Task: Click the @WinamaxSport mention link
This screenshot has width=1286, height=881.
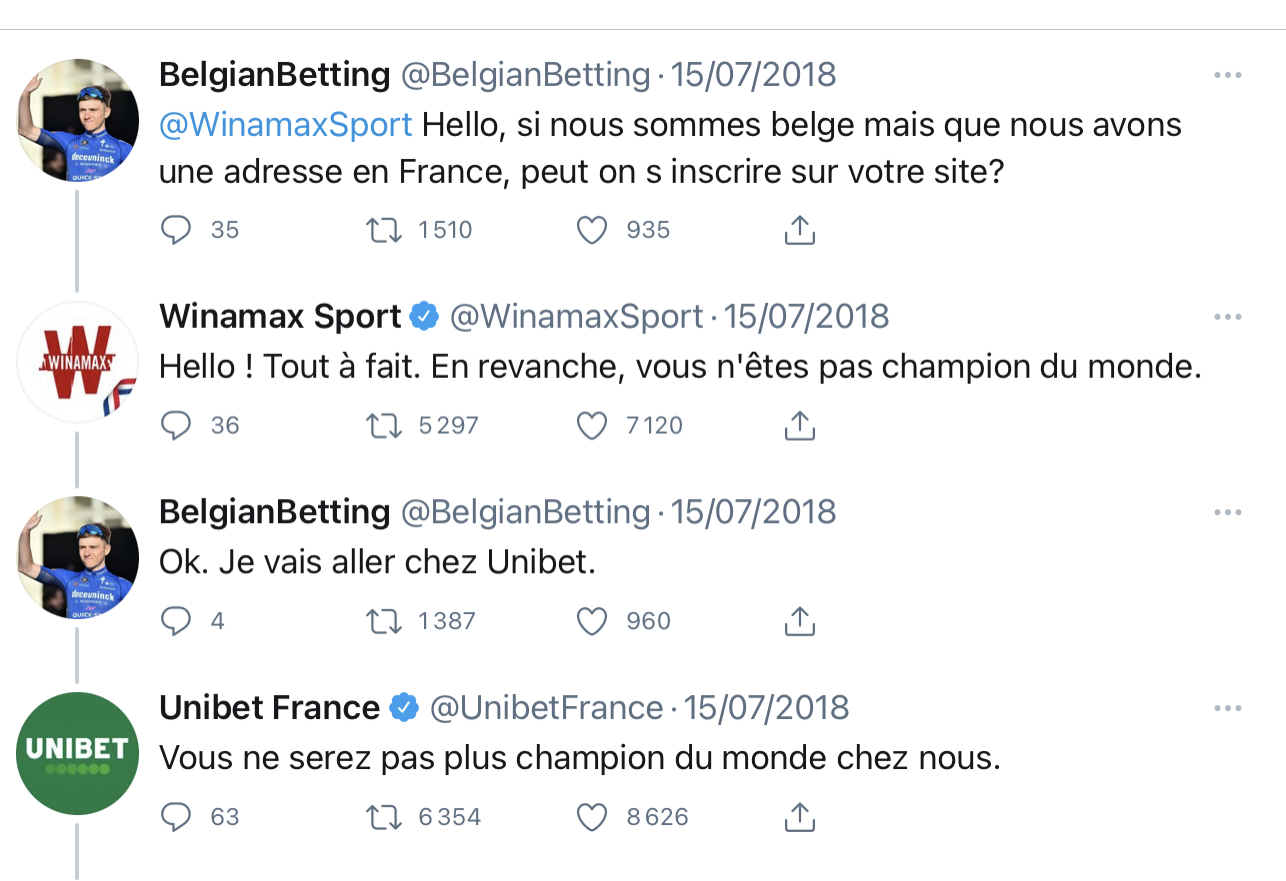Action: coord(286,125)
